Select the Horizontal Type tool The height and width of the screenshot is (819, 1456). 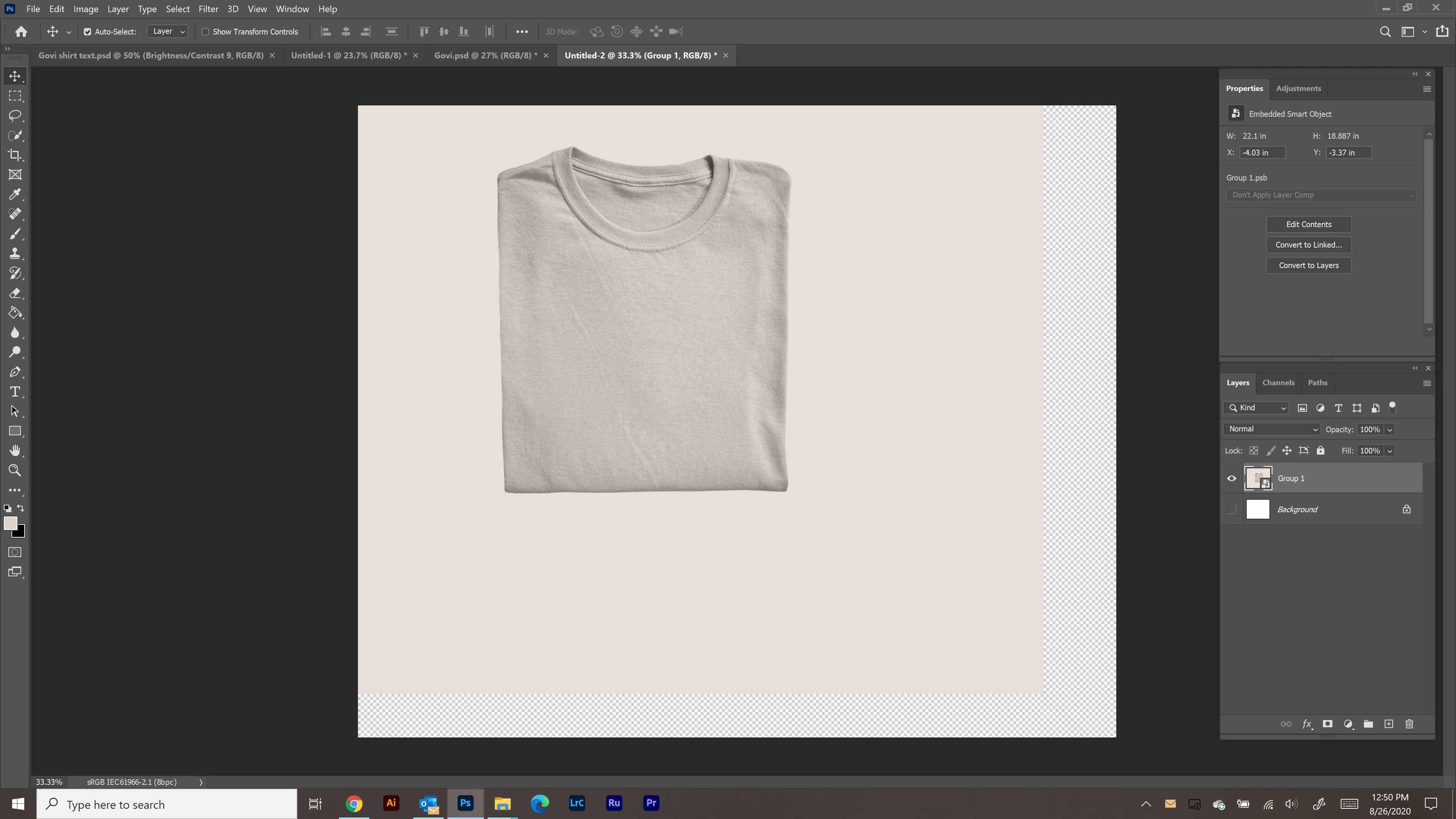coord(15,392)
